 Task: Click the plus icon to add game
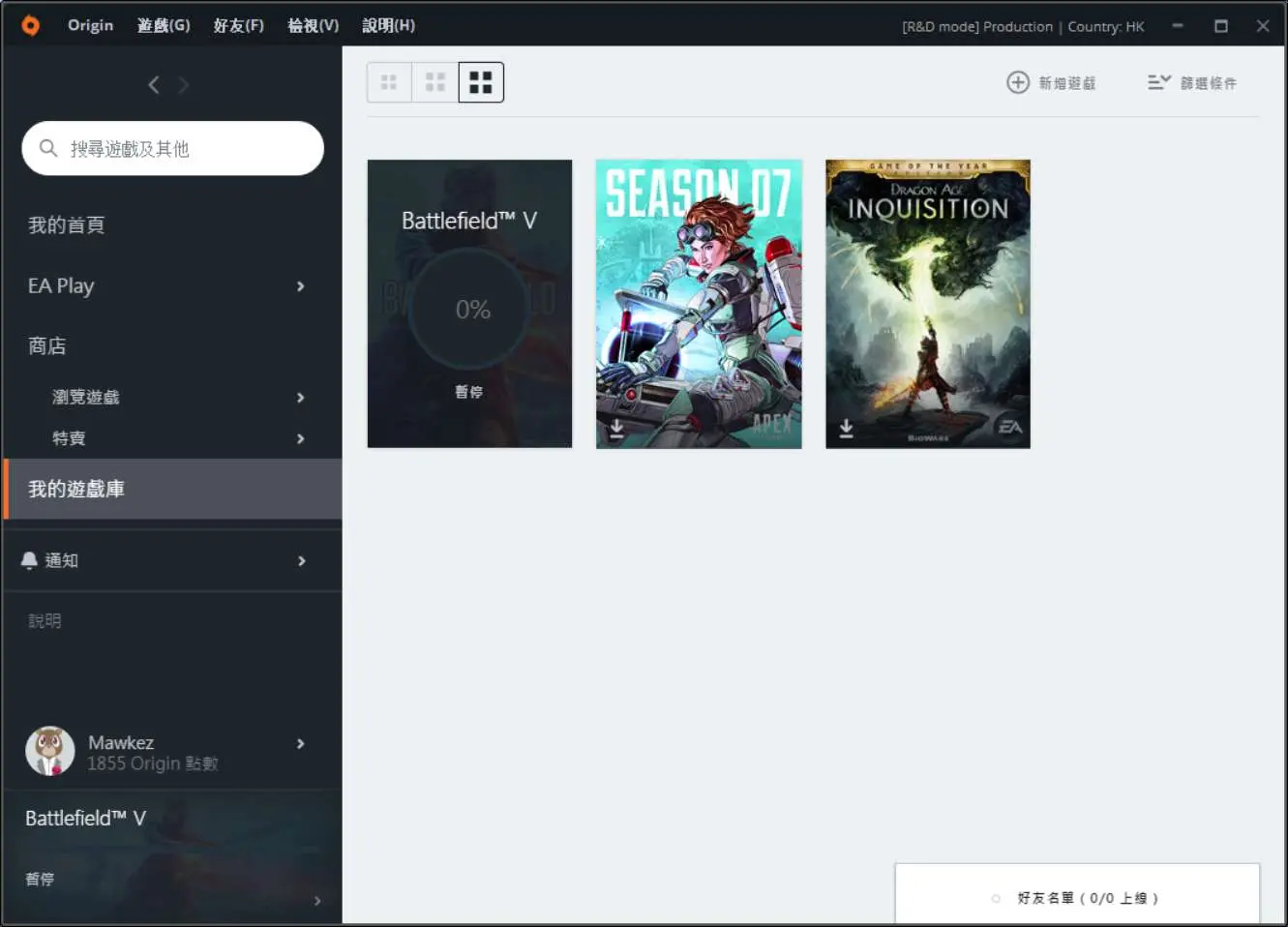(1018, 82)
